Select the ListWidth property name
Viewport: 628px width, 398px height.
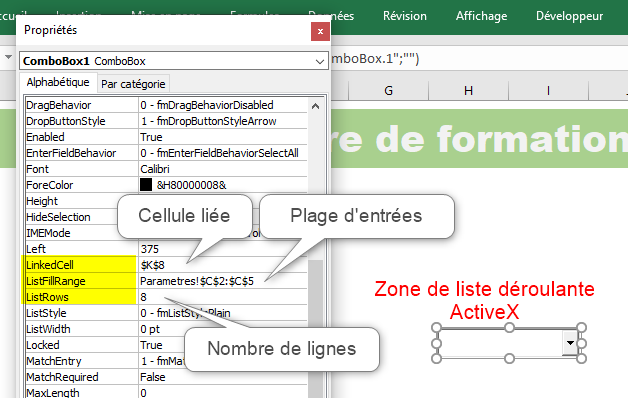[48, 329]
